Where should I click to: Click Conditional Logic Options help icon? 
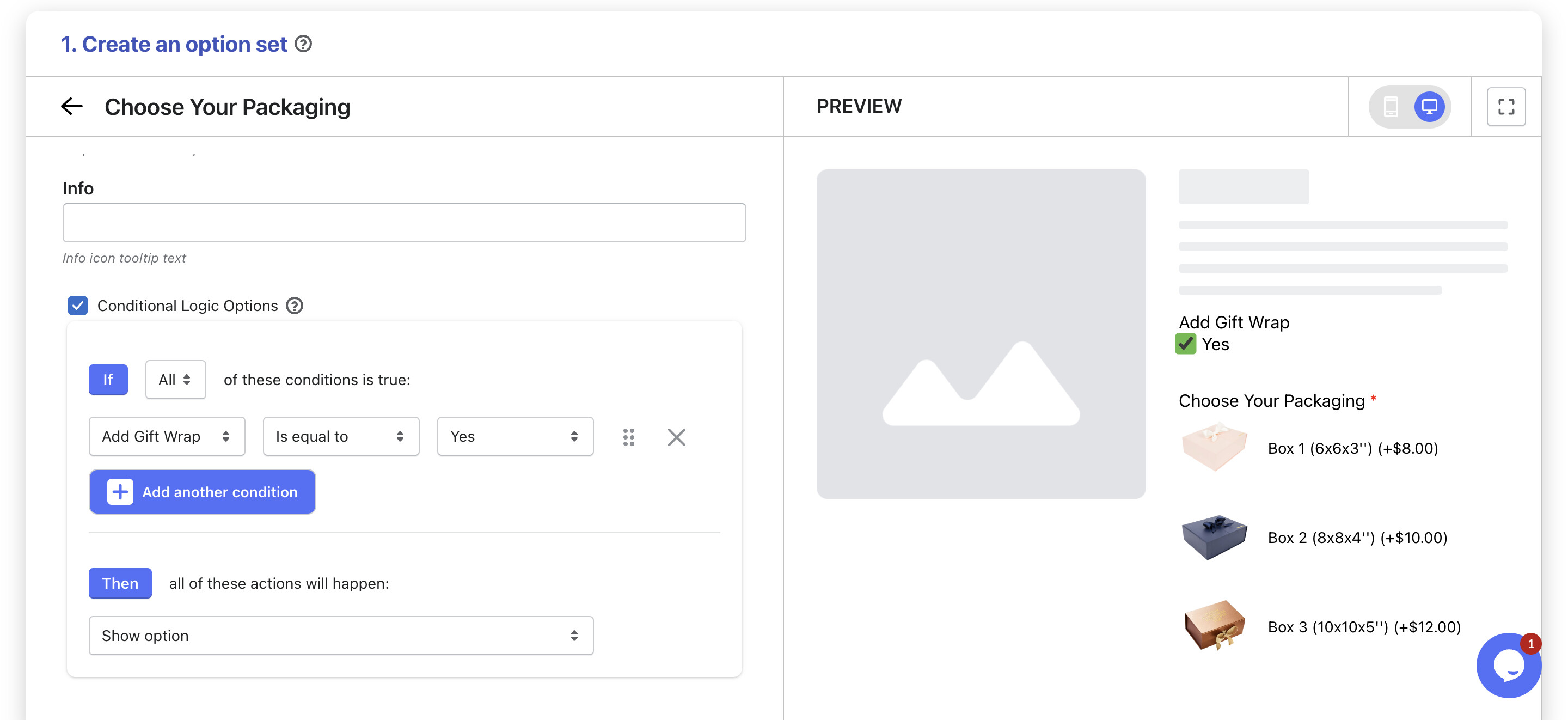295,305
